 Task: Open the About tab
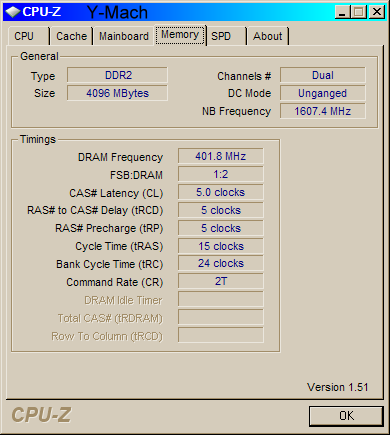[x=268, y=36]
